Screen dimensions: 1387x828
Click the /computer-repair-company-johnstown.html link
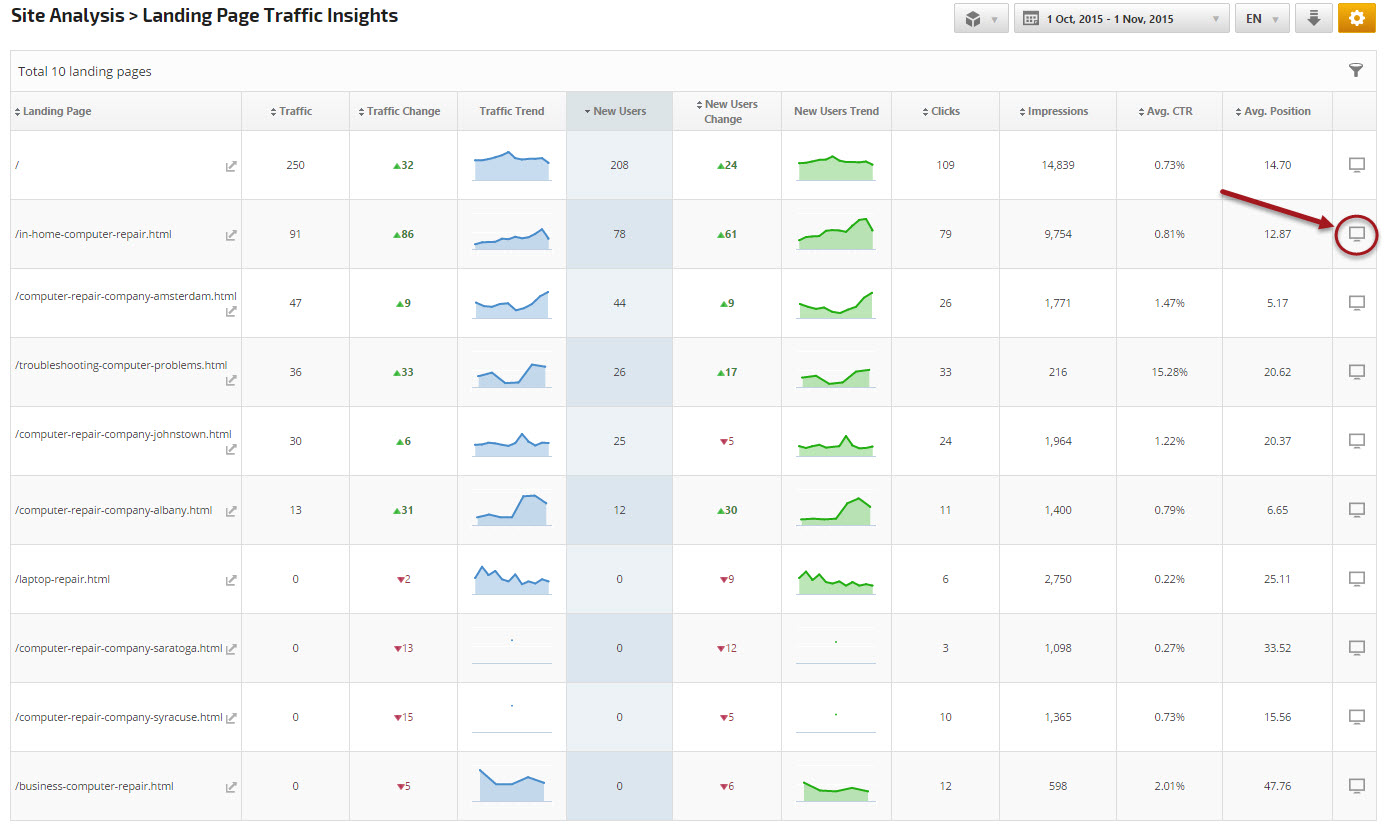coord(123,434)
